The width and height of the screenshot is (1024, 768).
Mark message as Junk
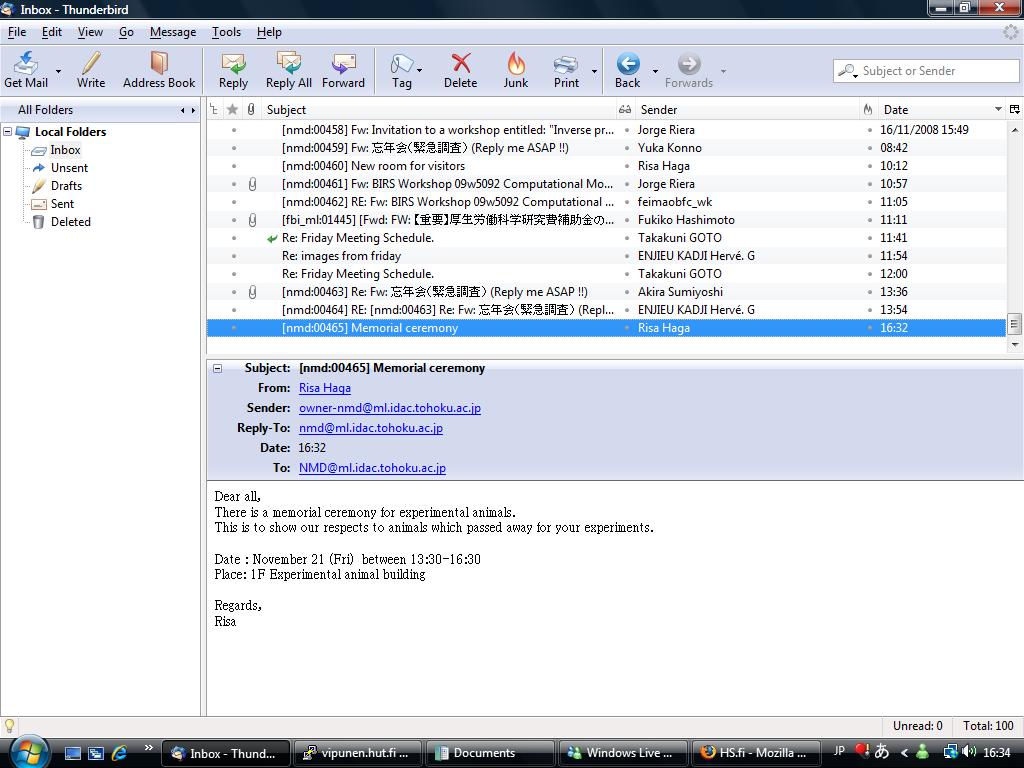click(x=516, y=70)
